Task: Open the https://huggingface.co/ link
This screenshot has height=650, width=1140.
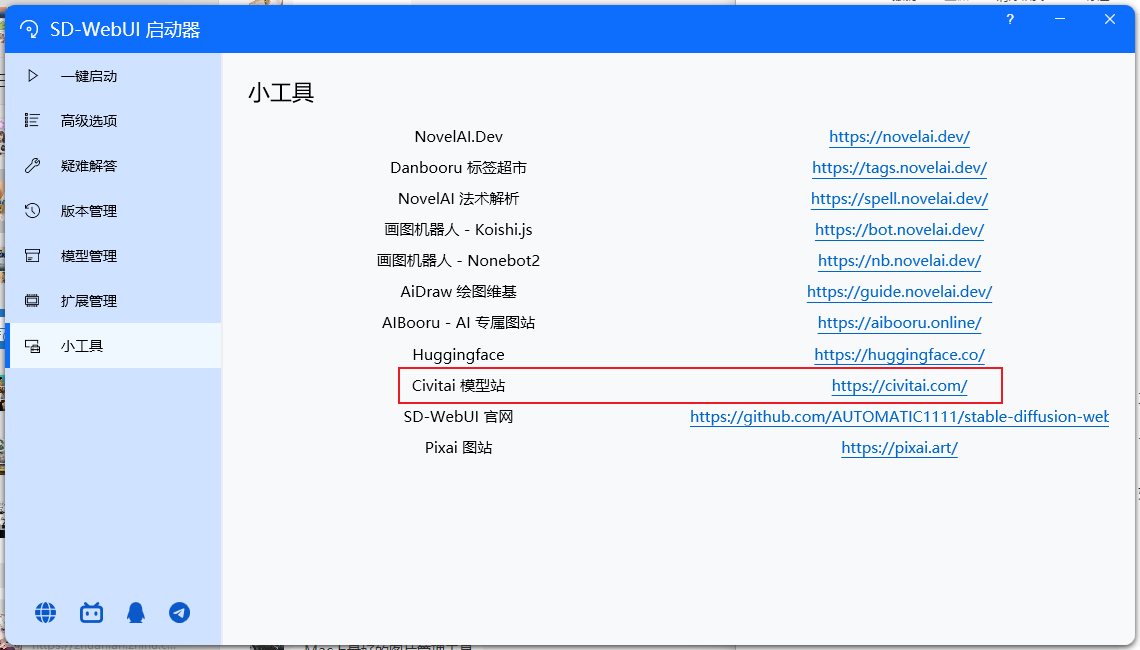Action: [x=899, y=355]
